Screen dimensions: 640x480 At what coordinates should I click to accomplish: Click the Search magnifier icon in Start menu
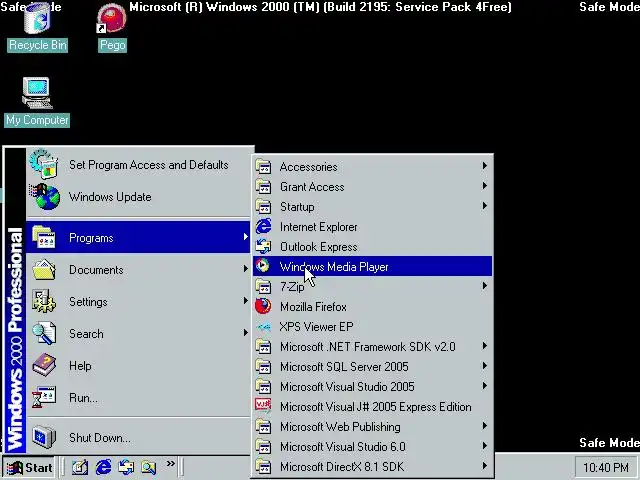click(44, 333)
